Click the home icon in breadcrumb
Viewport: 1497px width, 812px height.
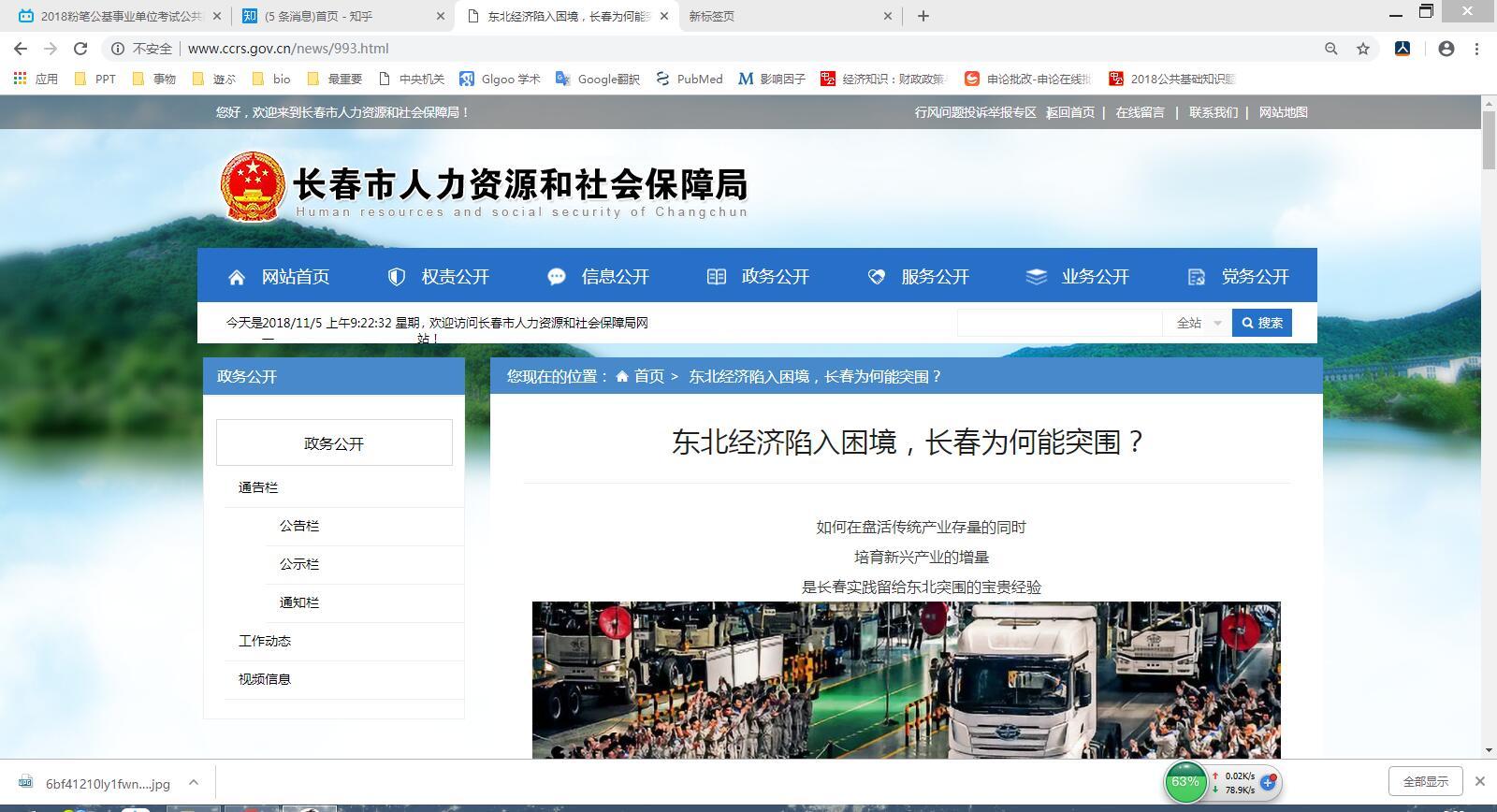(622, 376)
